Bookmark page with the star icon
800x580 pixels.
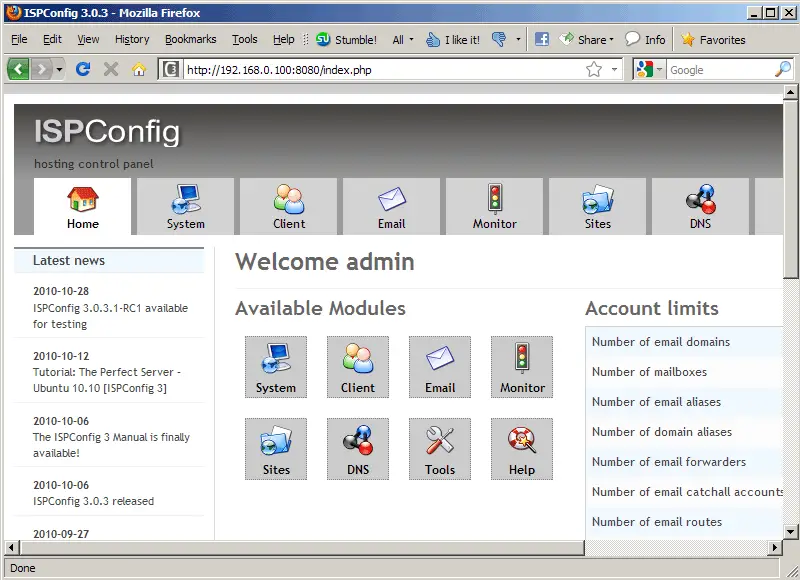click(x=594, y=69)
